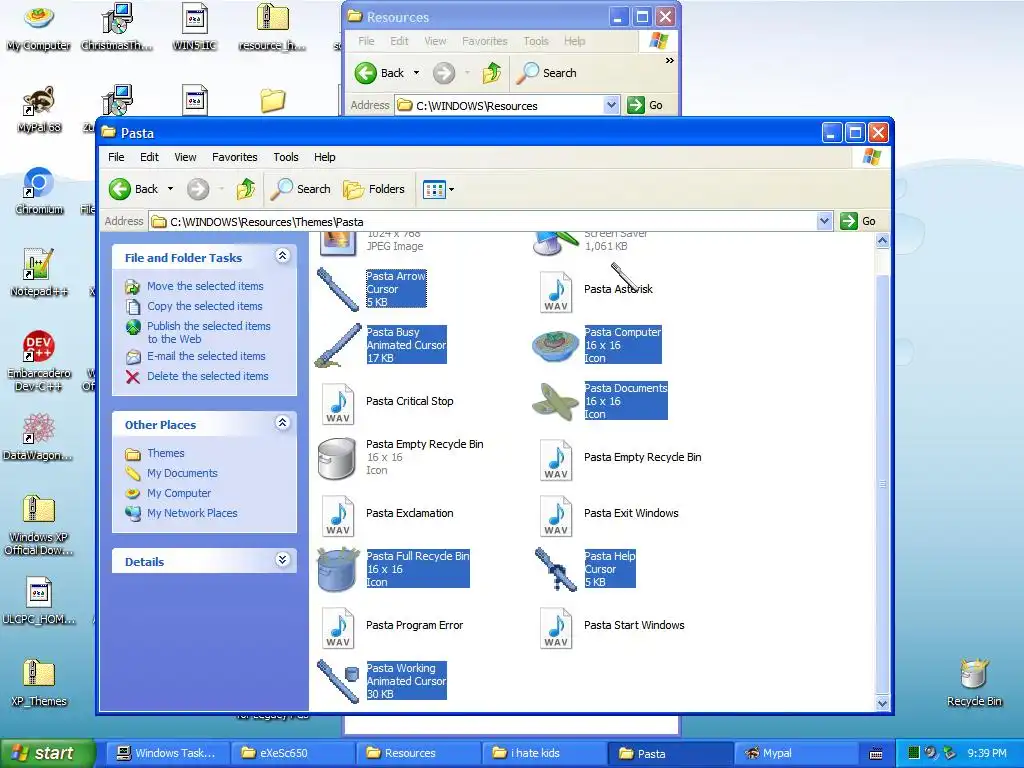Open the Back history dropdown arrow in Pasta
Viewport: 1024px width, 768px height.
170,189
